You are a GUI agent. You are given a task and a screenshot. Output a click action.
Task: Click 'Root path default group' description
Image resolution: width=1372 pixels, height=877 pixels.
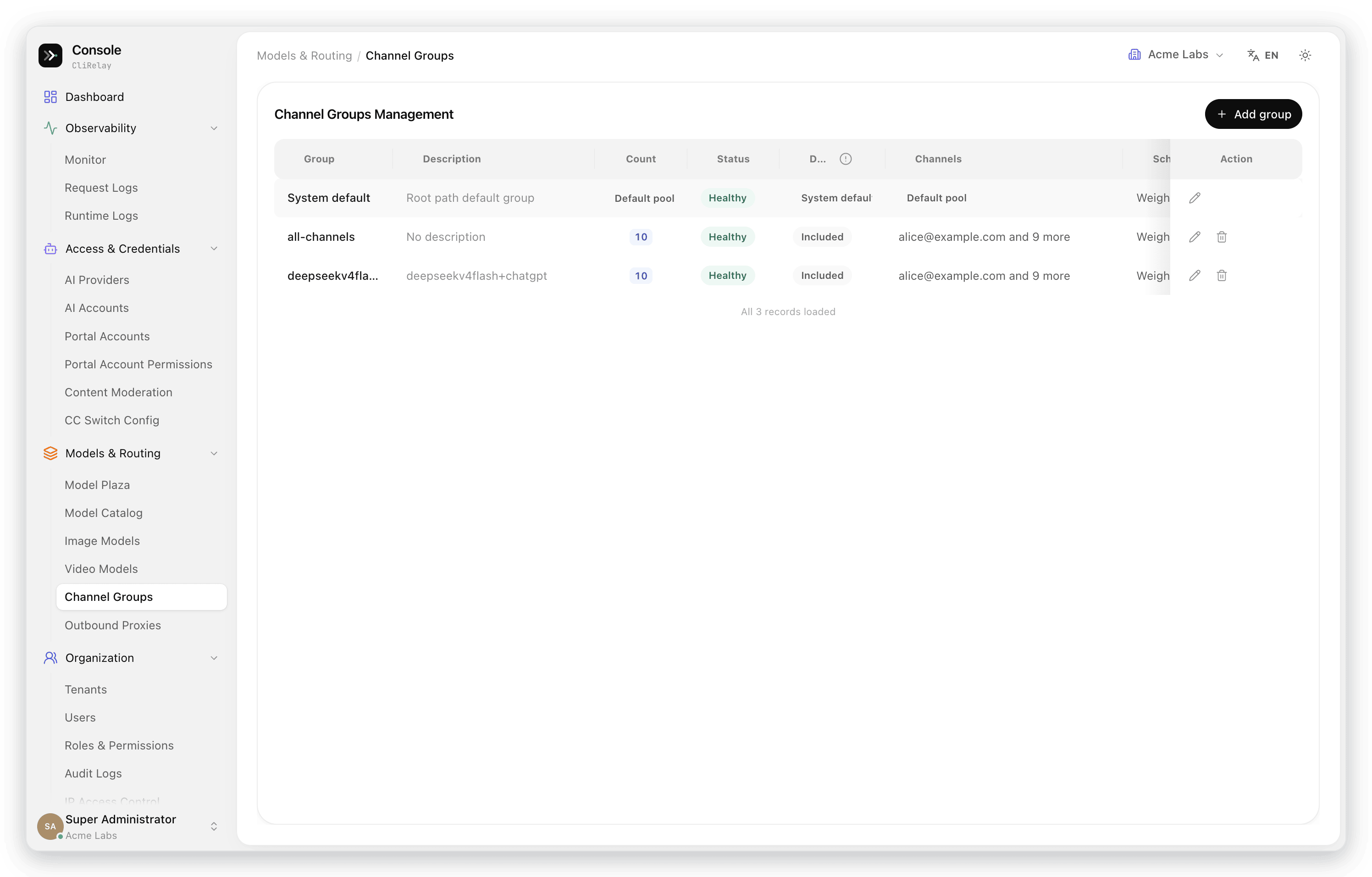pos(470,198)
